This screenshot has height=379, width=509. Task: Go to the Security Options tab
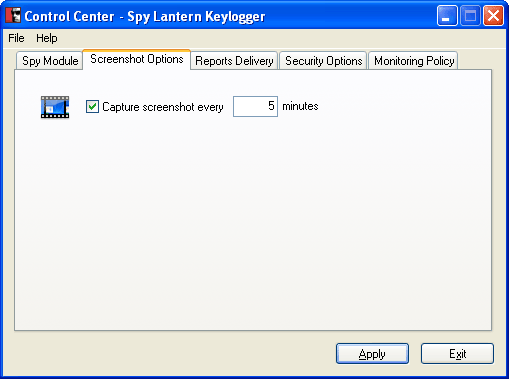[323, 61]
